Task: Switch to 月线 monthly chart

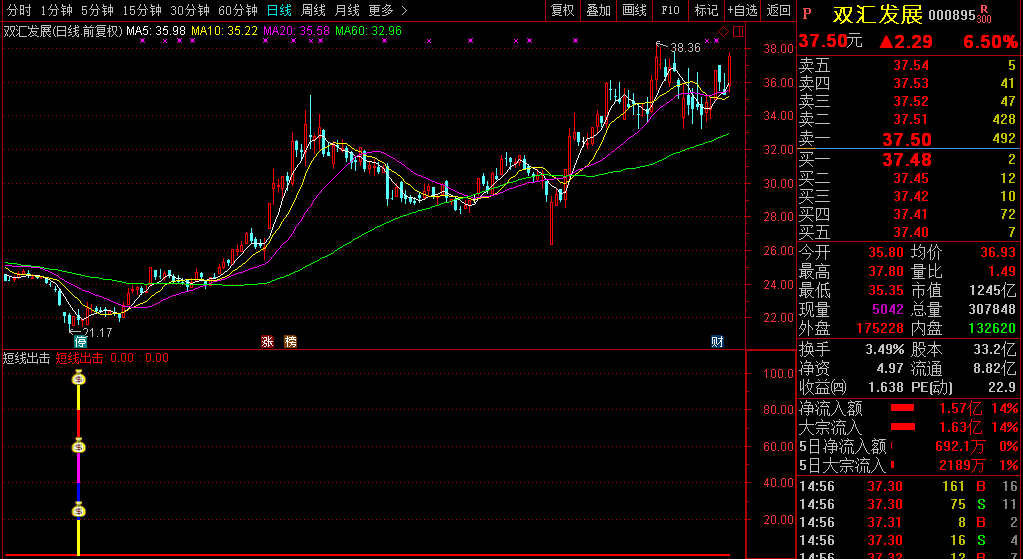Action: coord(347,10)
